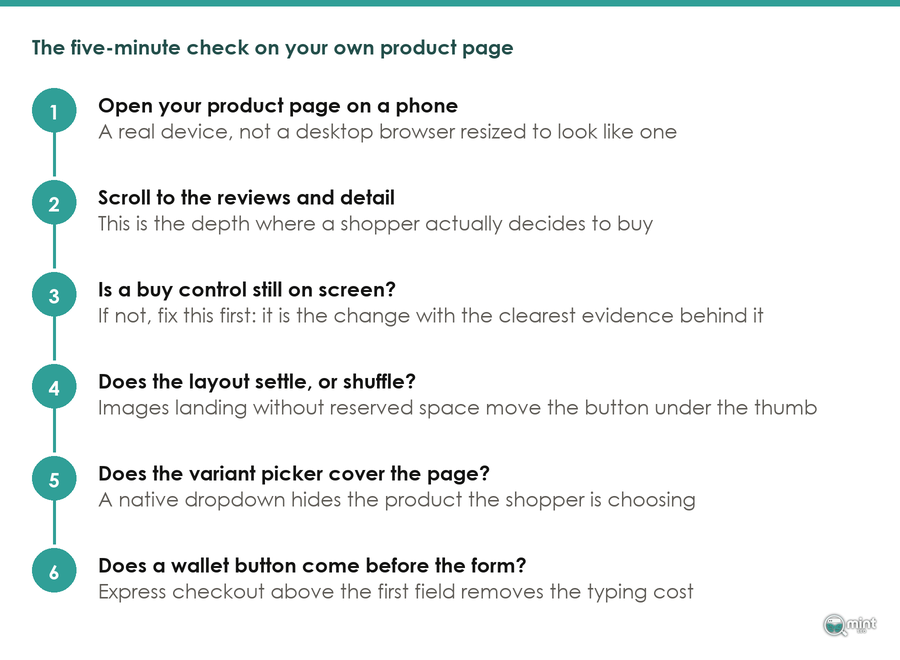Image resolution: width=900 pixels, height=660 pixels.
Task: Click the 'A real device' description text
Action: click(x=387, y=133)
